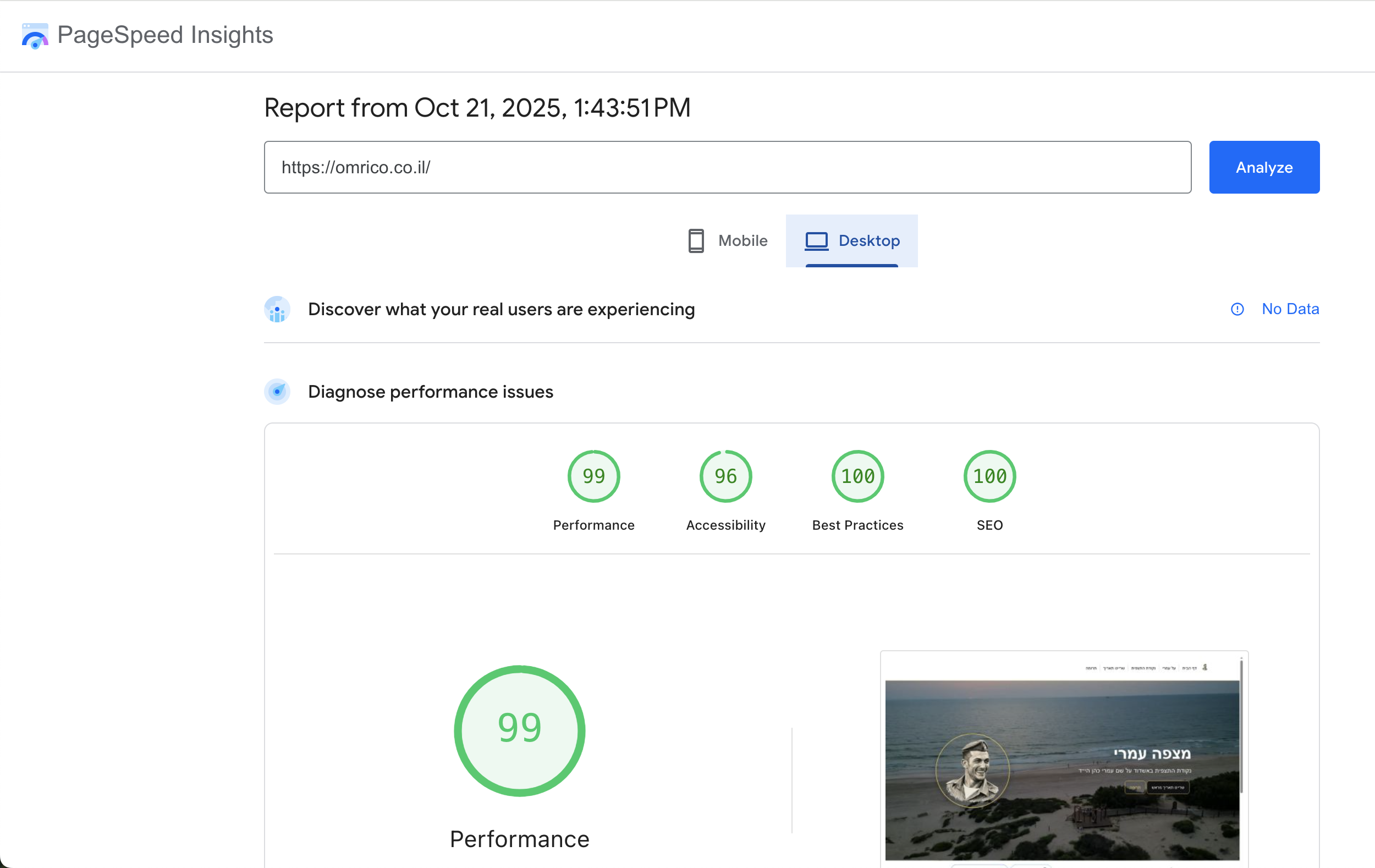The image size is (1375, 868).
Task: Click the laptop icon on the Desktop option
Action: pyautogui.click(x=817, y=240)
